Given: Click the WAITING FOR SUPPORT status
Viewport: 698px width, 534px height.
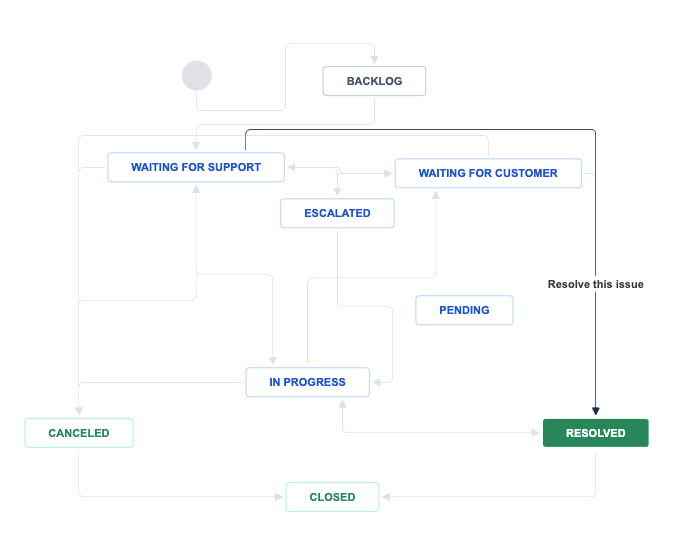Looking at the screenshot, I should (x=196, y=167).
